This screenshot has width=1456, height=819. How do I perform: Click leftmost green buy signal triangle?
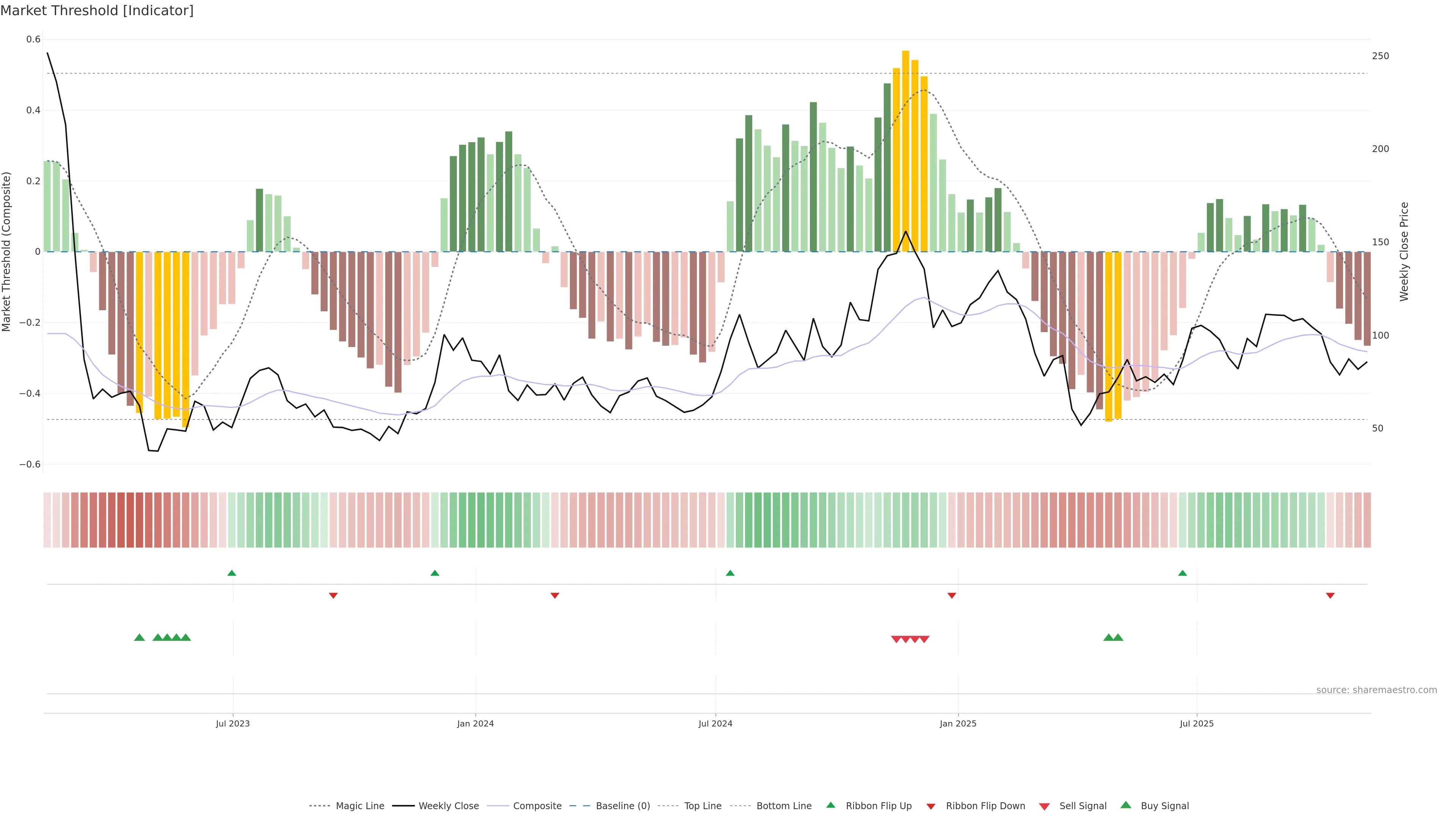click(x=140, y=637)
